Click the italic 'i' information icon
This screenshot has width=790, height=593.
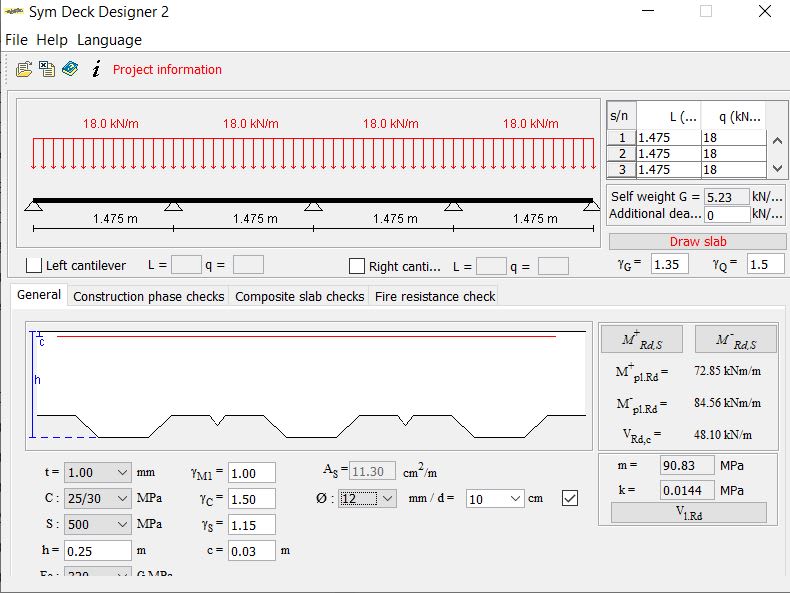click(96, 69)
